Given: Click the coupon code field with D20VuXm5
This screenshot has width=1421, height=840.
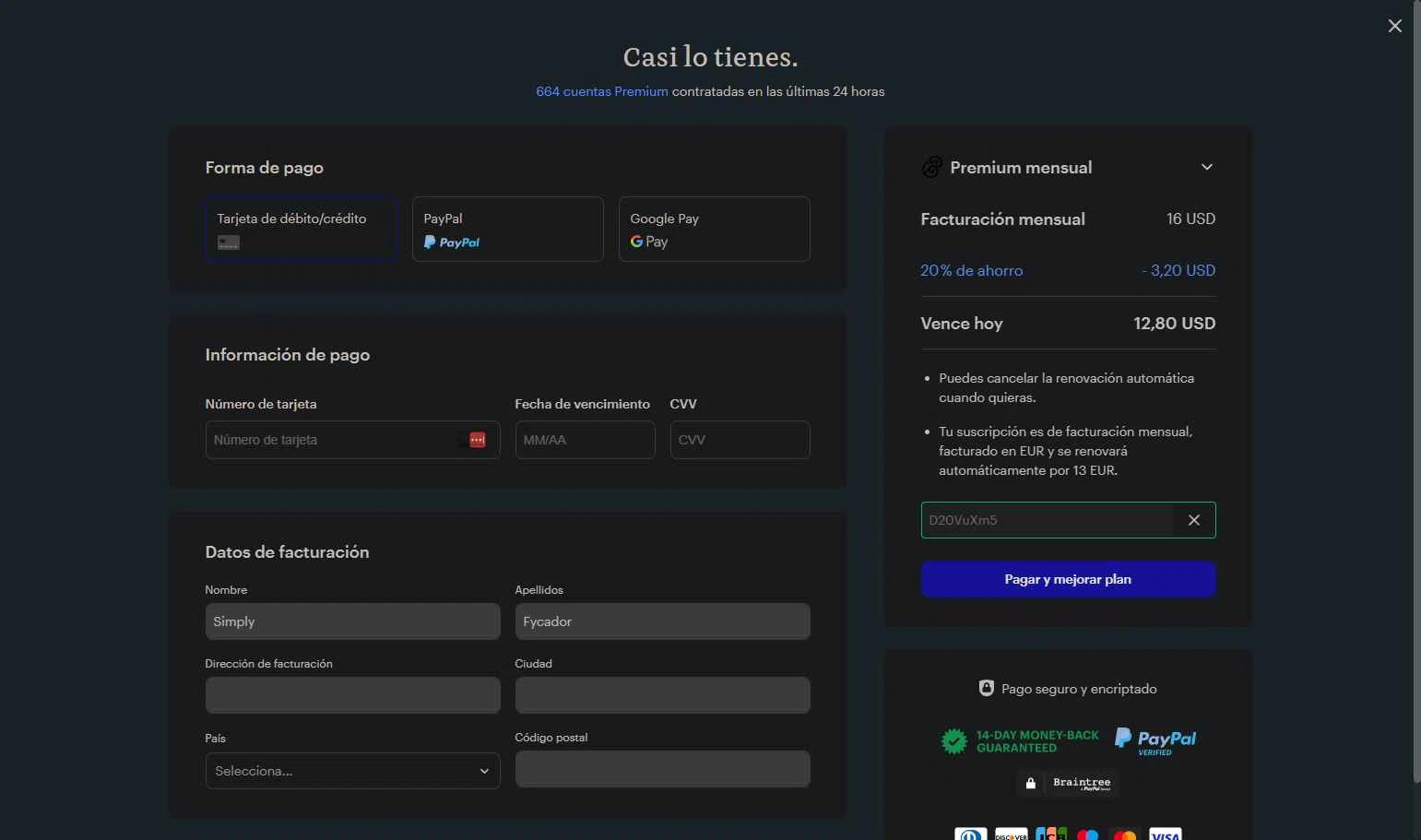Looking at the screenshot, I should coord(1048,520).
